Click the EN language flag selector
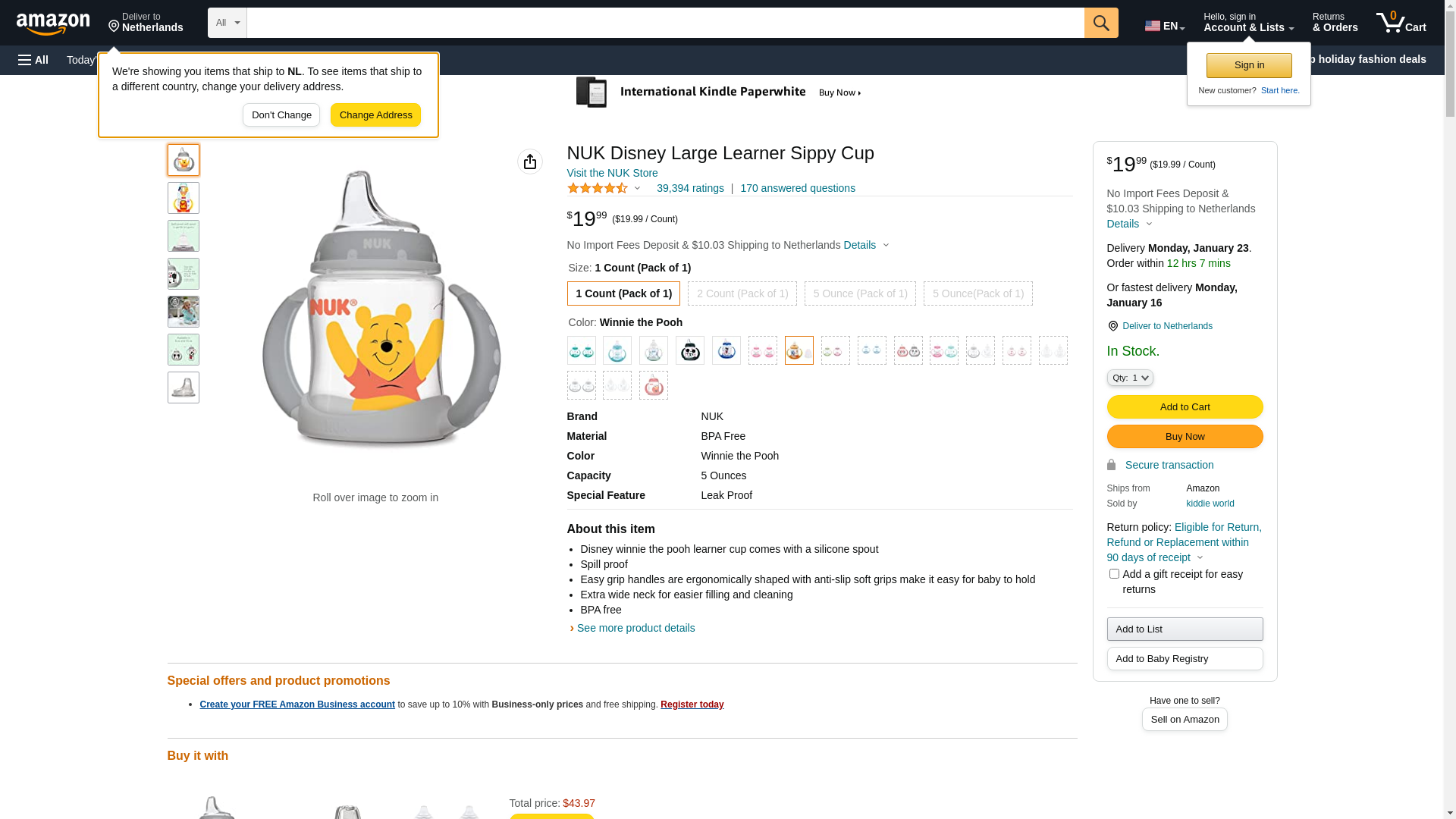Screen dimensions: 1456x819 pyautogui.click(x=1164, y=26)
